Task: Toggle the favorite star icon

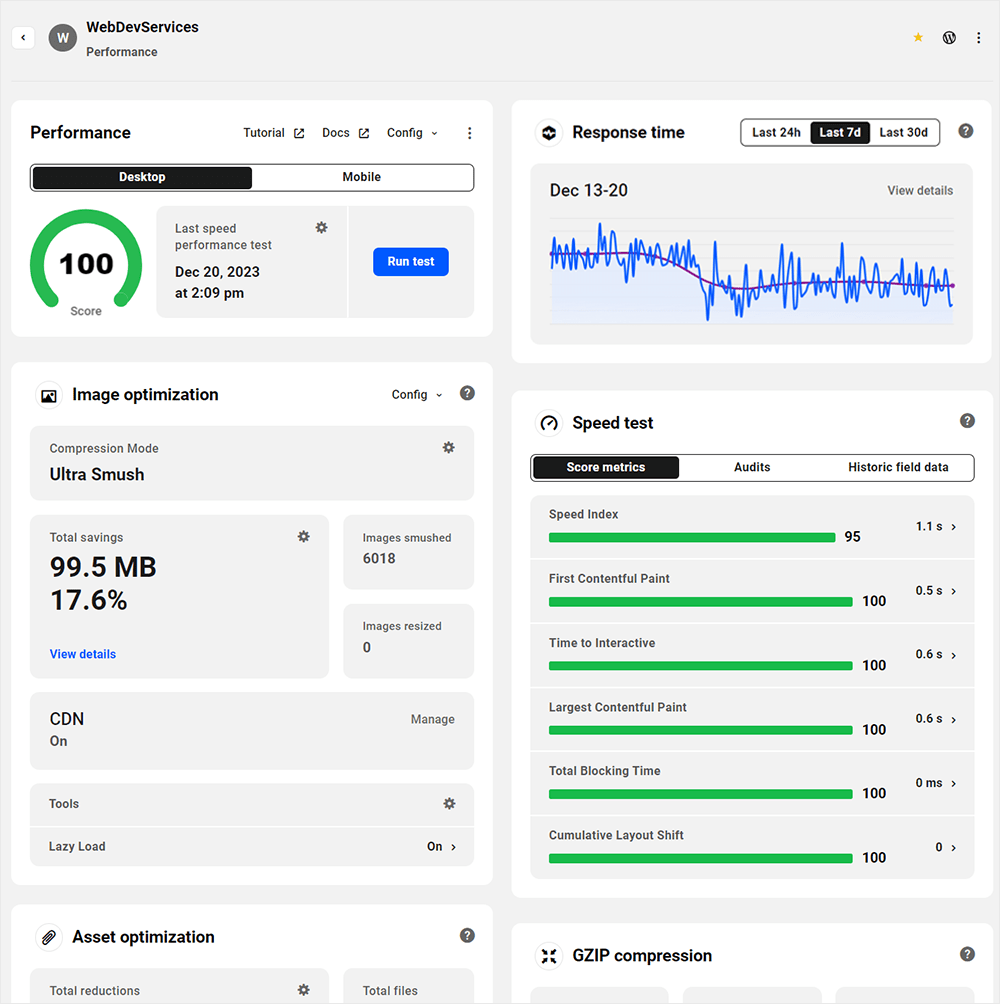Action: tap(918, 37)
